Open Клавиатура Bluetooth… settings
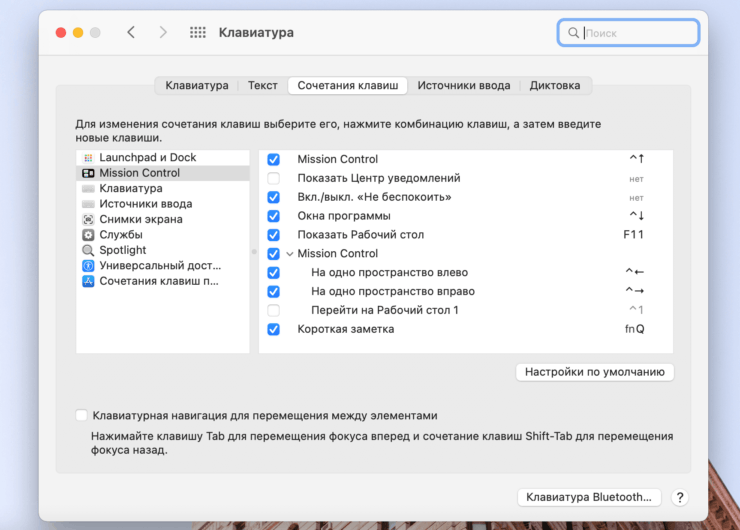The image size is (740, 530). (x=589, y=497)
